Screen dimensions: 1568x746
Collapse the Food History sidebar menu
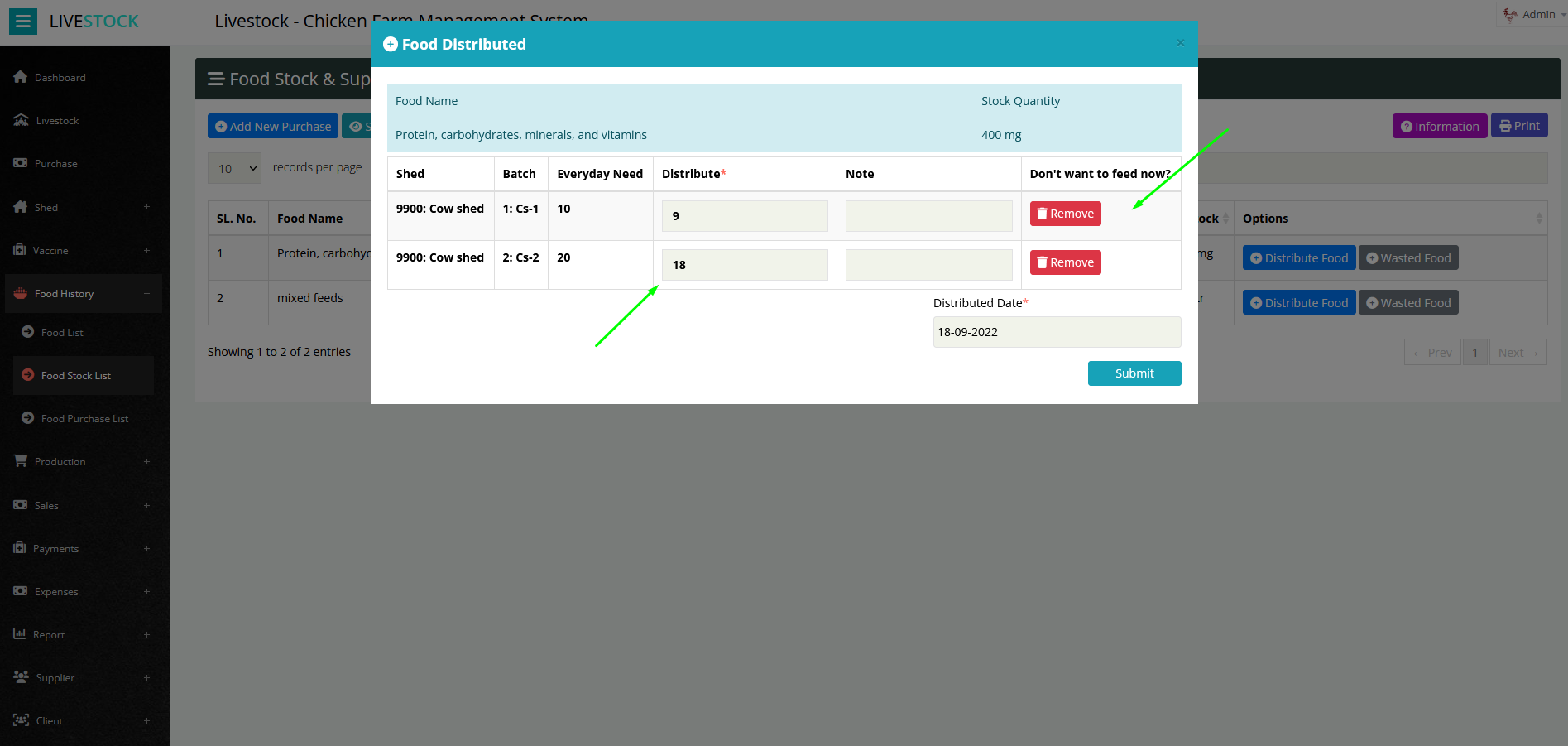coord(146,293)
